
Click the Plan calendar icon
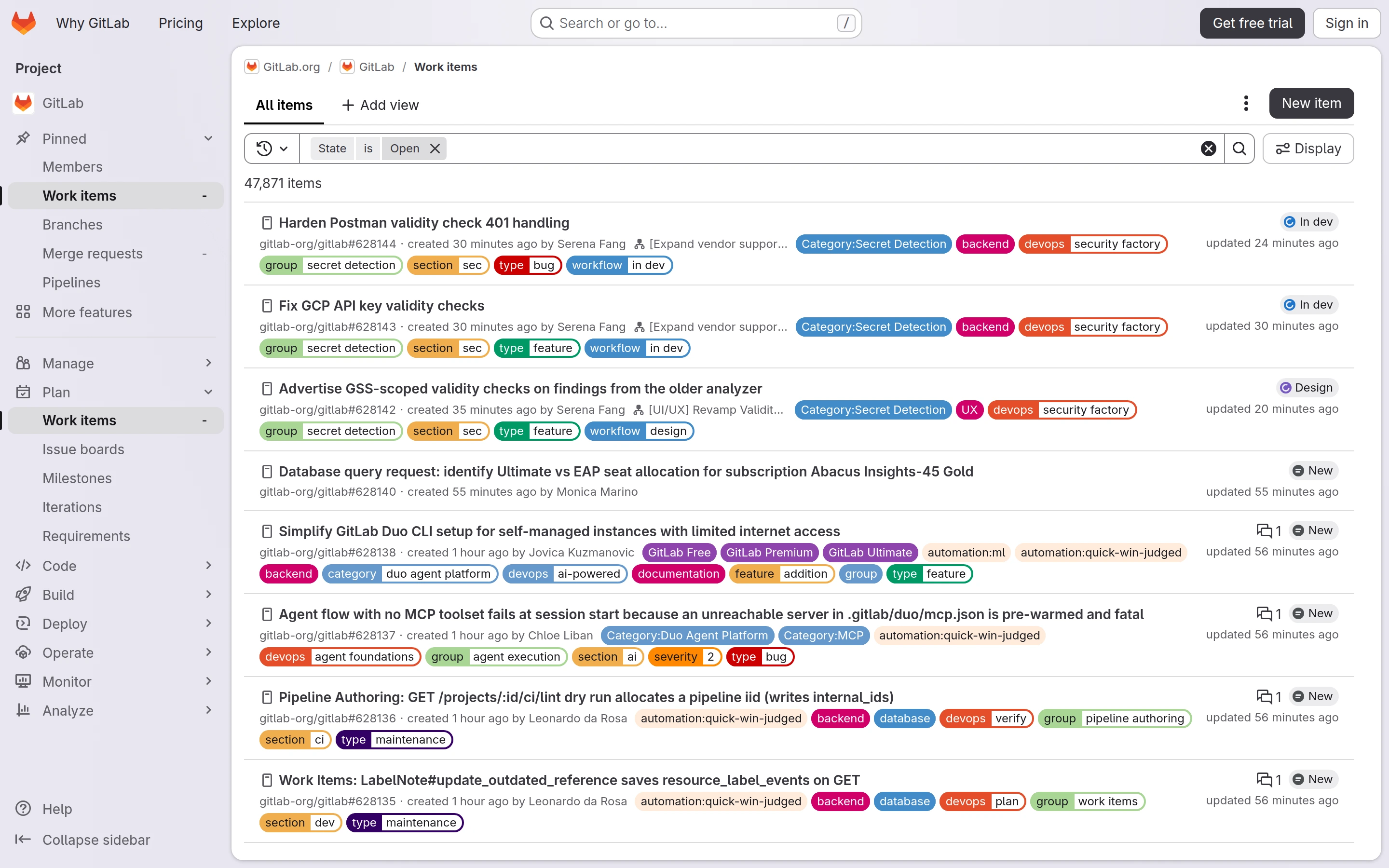pyautogui.click(x=23, y=392)
